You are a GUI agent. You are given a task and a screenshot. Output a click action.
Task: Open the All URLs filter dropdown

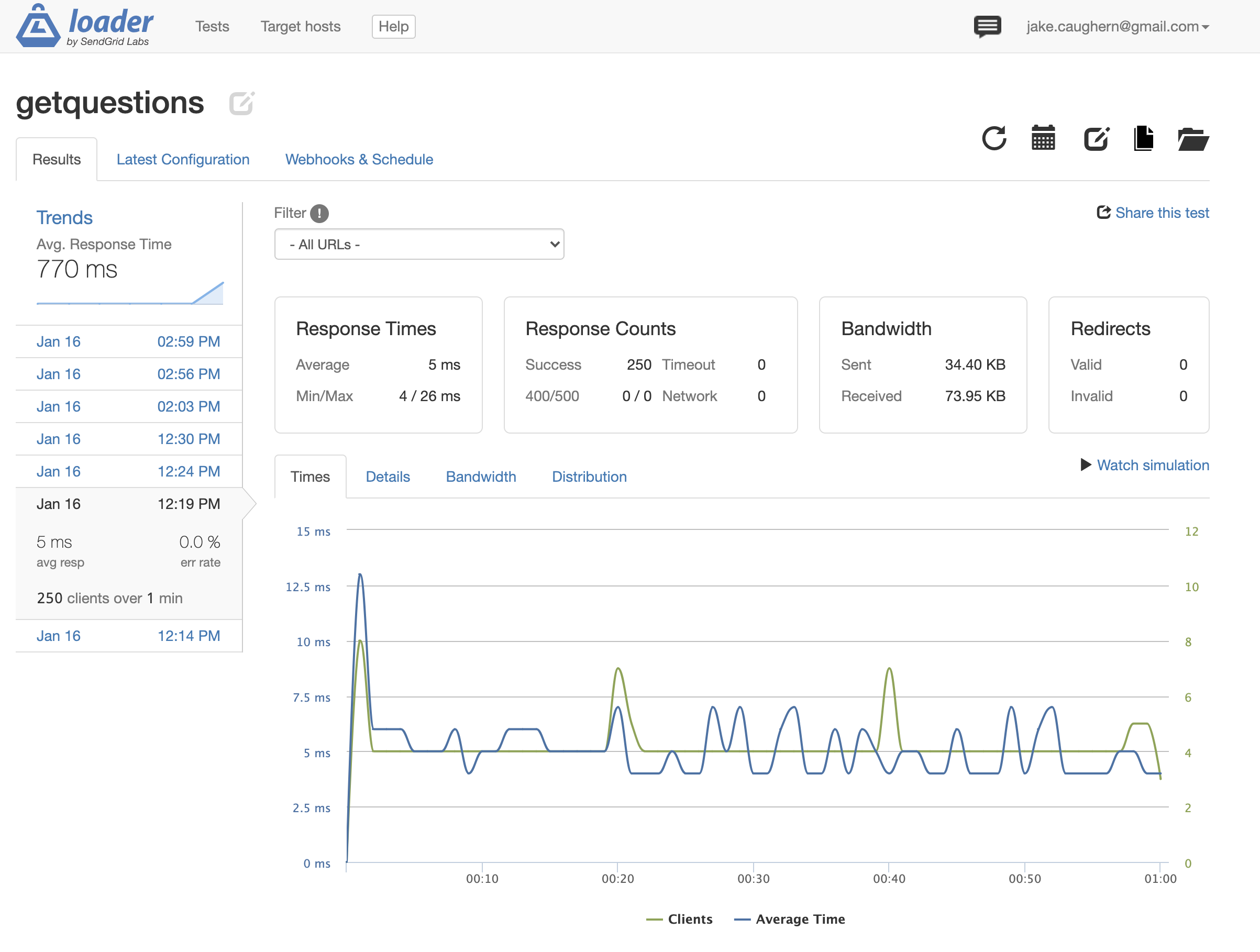[x=419, y=245]
